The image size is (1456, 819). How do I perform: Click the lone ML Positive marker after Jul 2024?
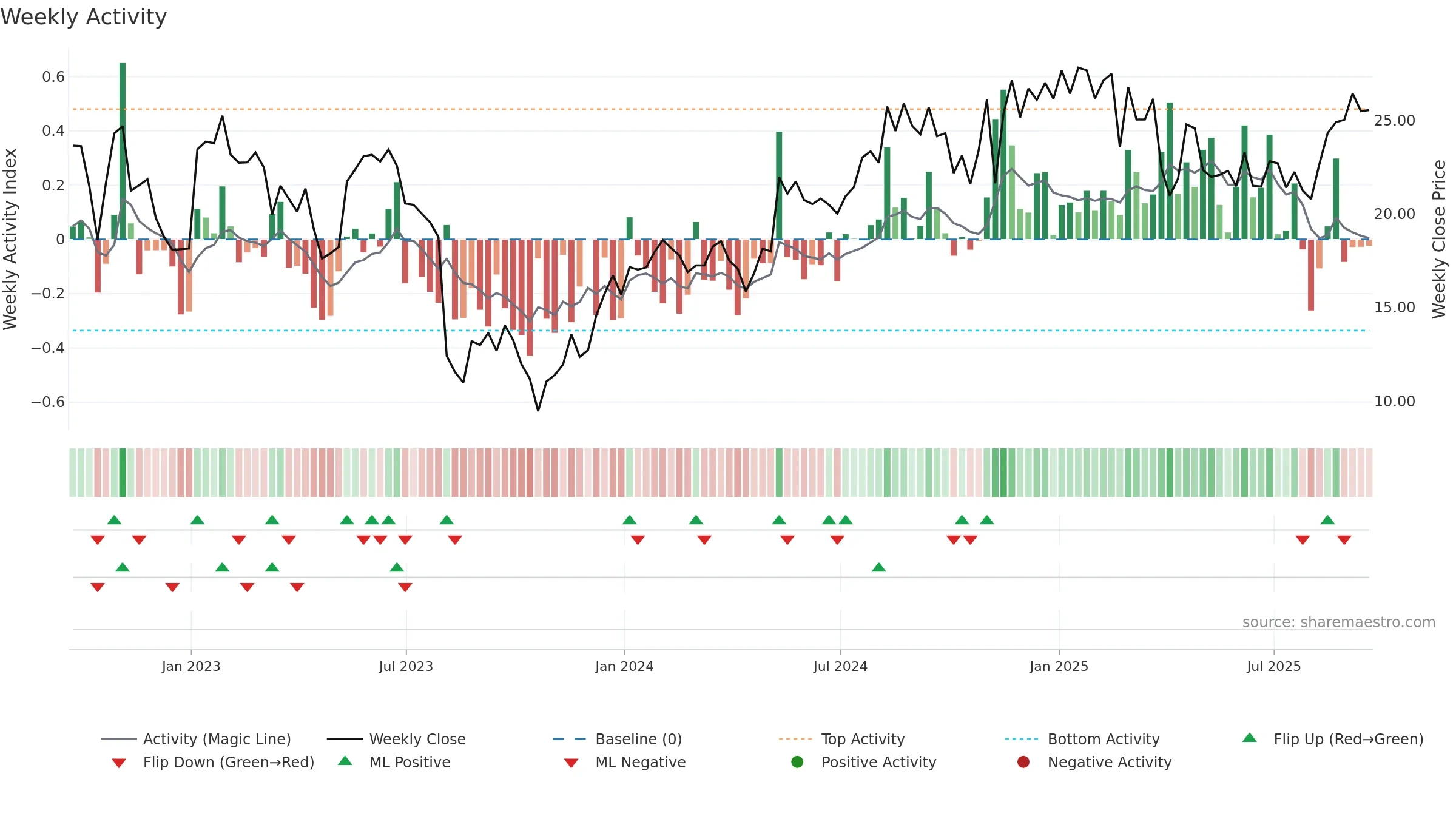[x=878, y=567]
